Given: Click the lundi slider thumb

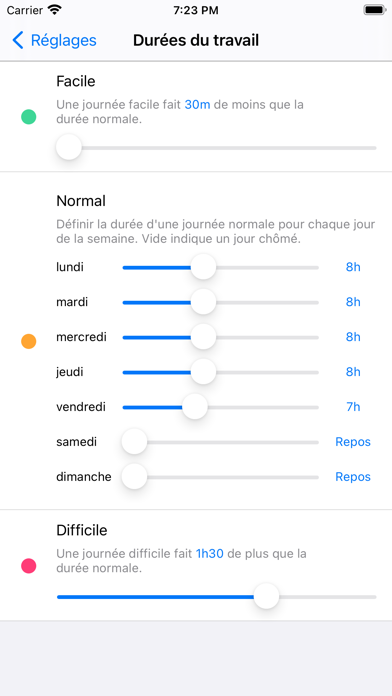Looking at the screenshot, I should point(203,267).
